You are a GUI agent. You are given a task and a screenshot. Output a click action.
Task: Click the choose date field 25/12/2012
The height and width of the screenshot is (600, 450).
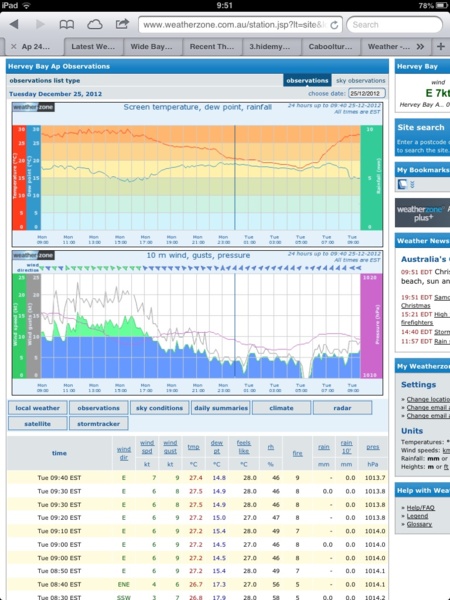[367, 93]
